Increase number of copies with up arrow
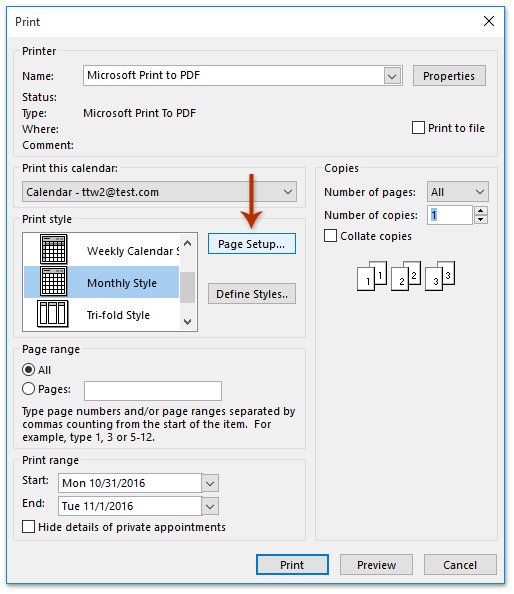The image size is (514, 594). (x=481, y=211)
